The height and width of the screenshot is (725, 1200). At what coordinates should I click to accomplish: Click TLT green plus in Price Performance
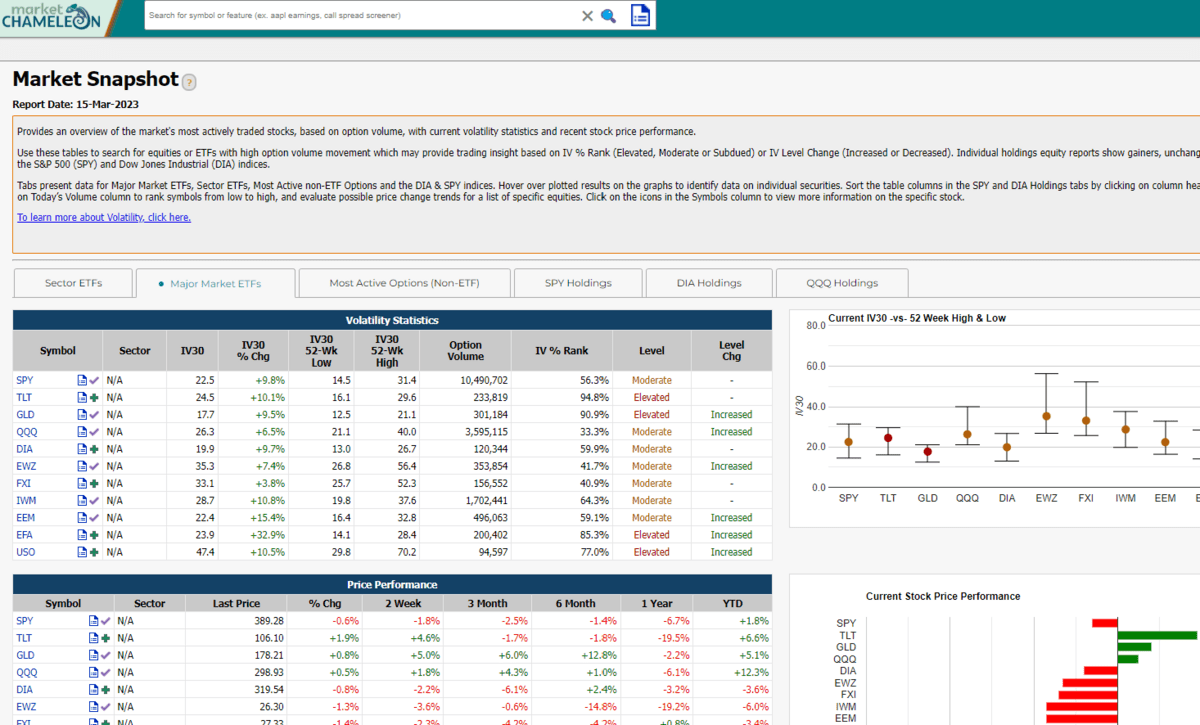click(104, 637)
